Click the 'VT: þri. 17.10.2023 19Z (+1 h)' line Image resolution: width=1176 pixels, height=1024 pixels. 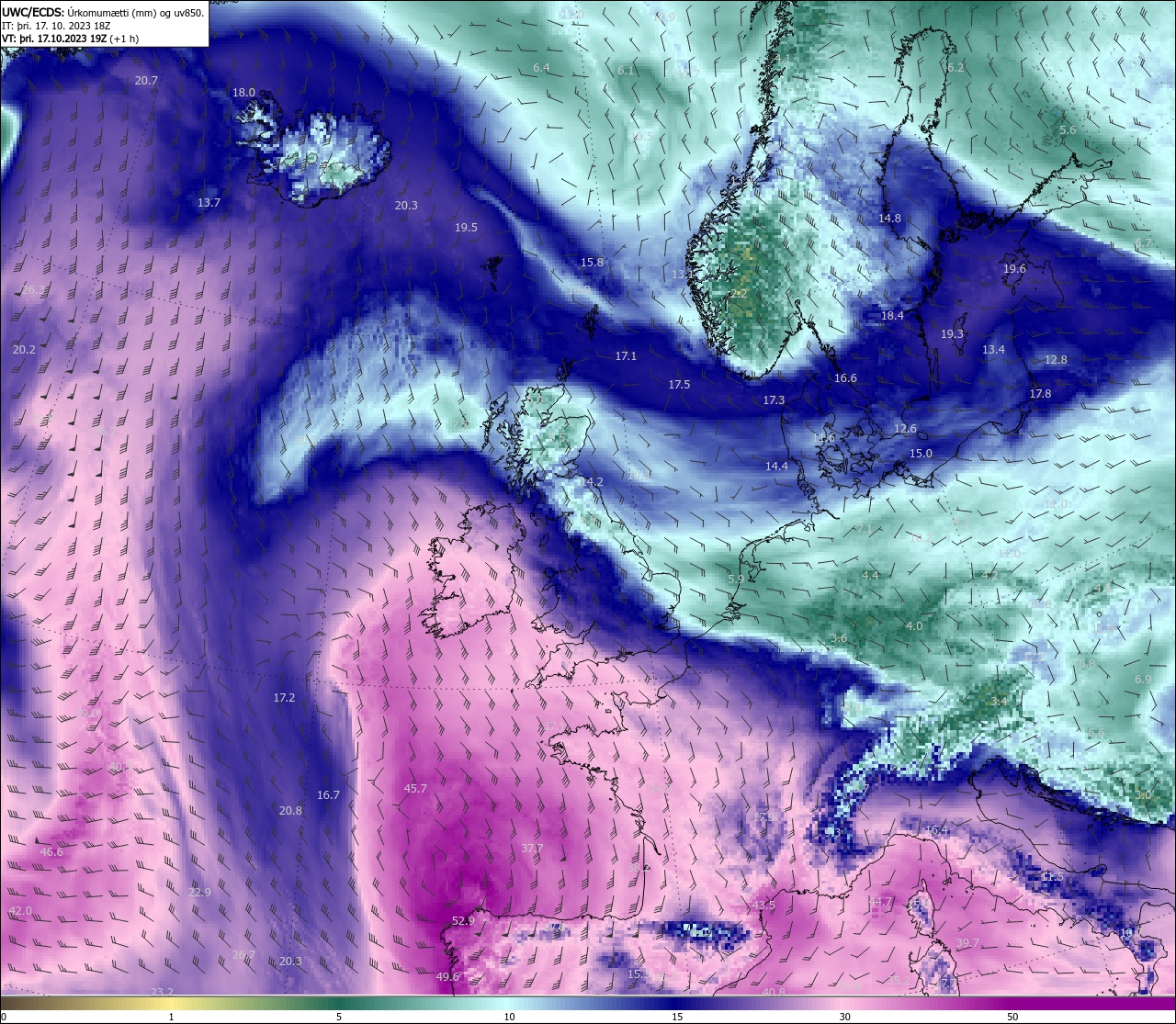[x=71, y=39]
